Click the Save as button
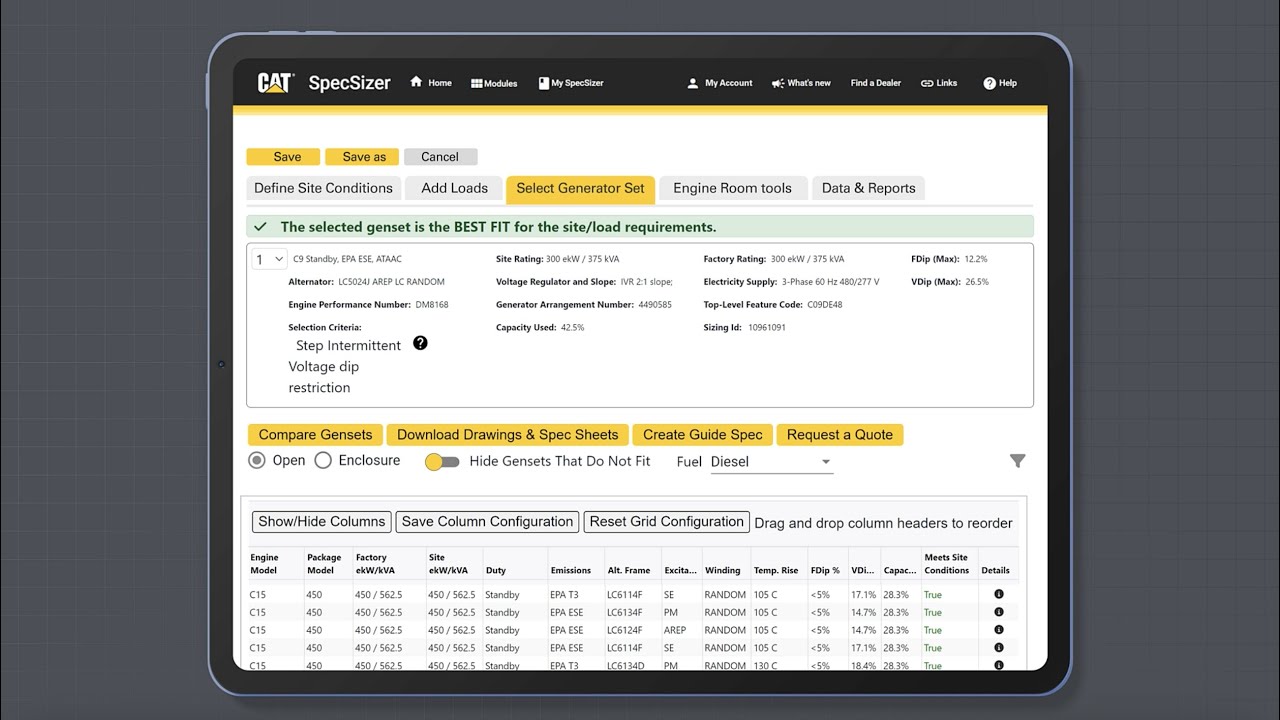1280x720 pixels. click(364, 157)
